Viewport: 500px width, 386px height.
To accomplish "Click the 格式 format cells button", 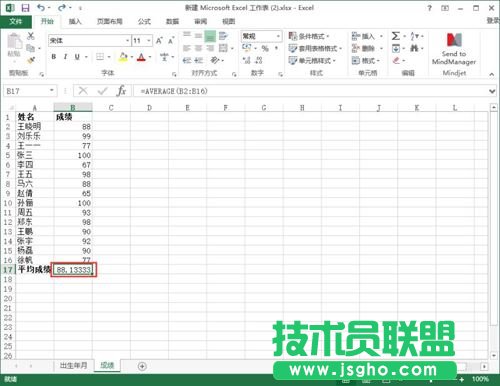I will tap(366, 60).
